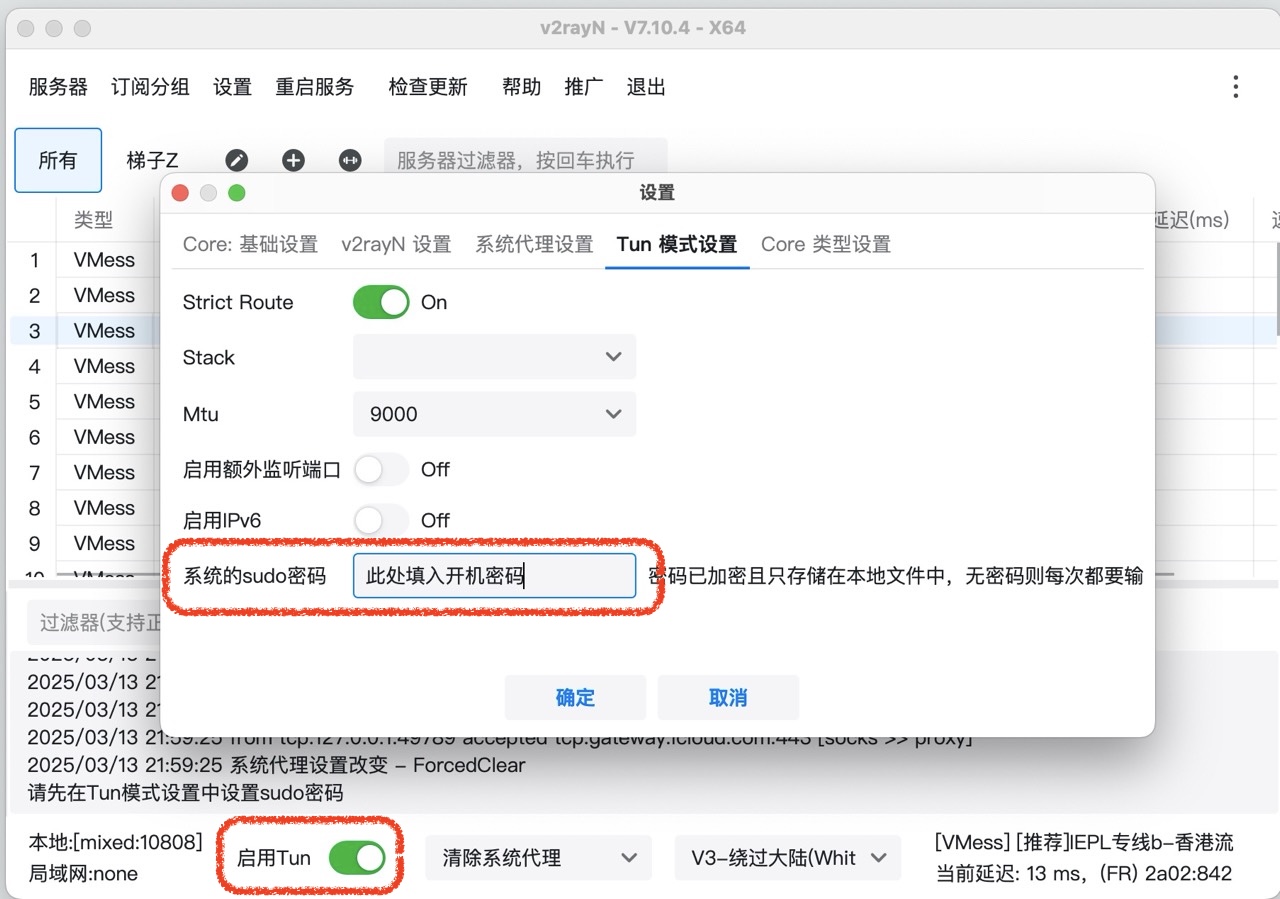This screenshot has width=1280, height=899.
Task: Switch to the Core 类型设置 tab
Action: pos(825,244)
